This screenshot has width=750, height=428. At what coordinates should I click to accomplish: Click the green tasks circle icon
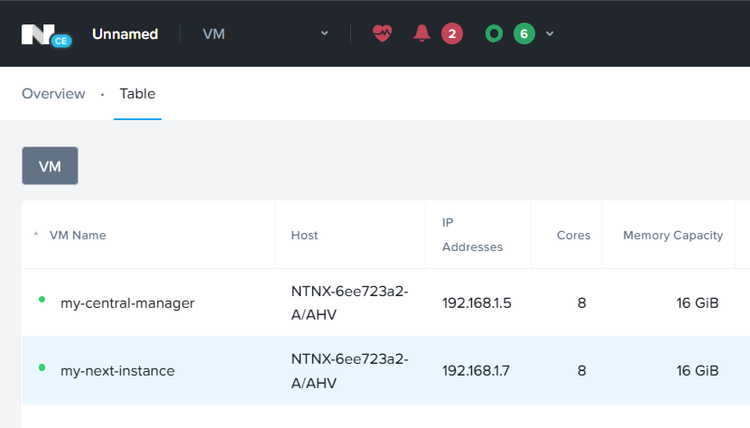[493, 34]
